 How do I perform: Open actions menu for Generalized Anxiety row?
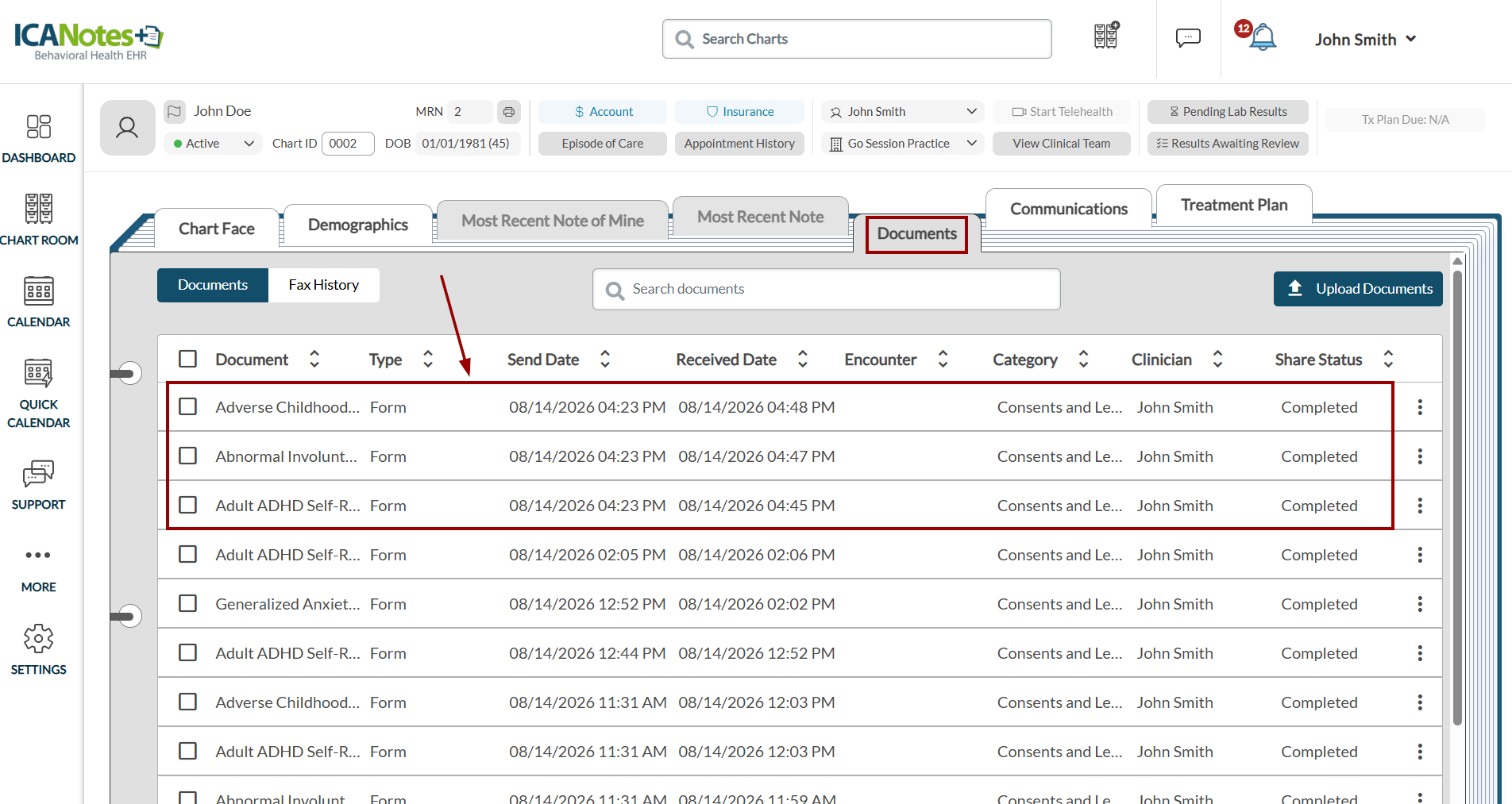(x=1420, y=604)
